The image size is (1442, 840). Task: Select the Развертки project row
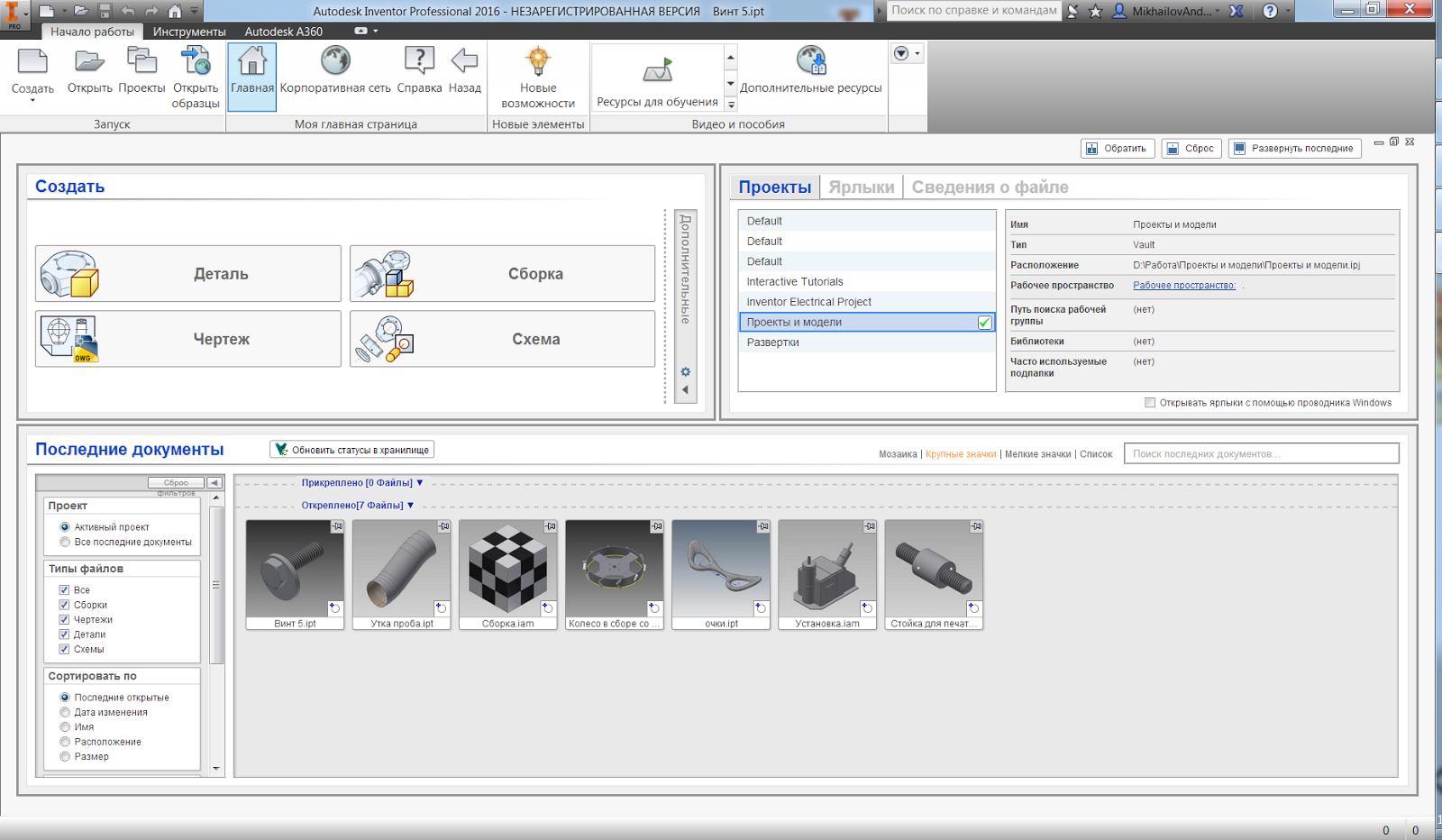867,342
